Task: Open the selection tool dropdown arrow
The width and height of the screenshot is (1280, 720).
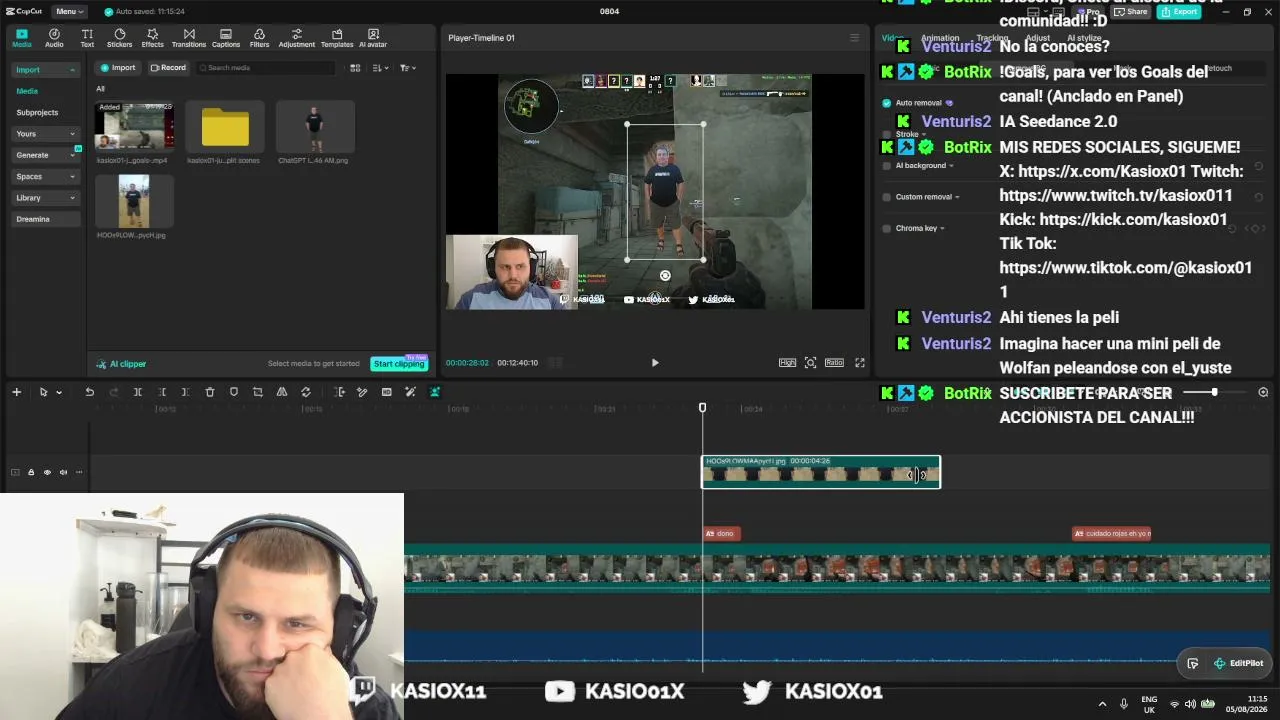Action: point(59,393)
